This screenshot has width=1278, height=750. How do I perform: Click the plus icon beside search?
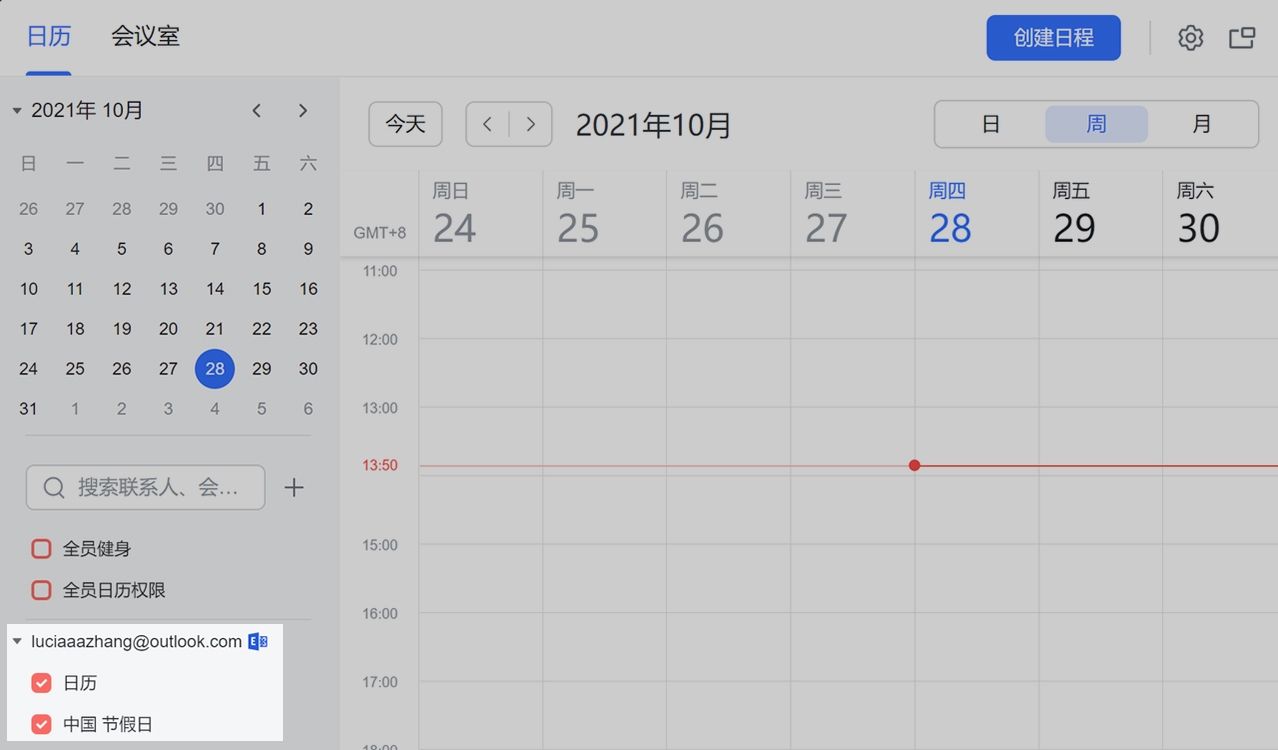(x=294, y=488)
